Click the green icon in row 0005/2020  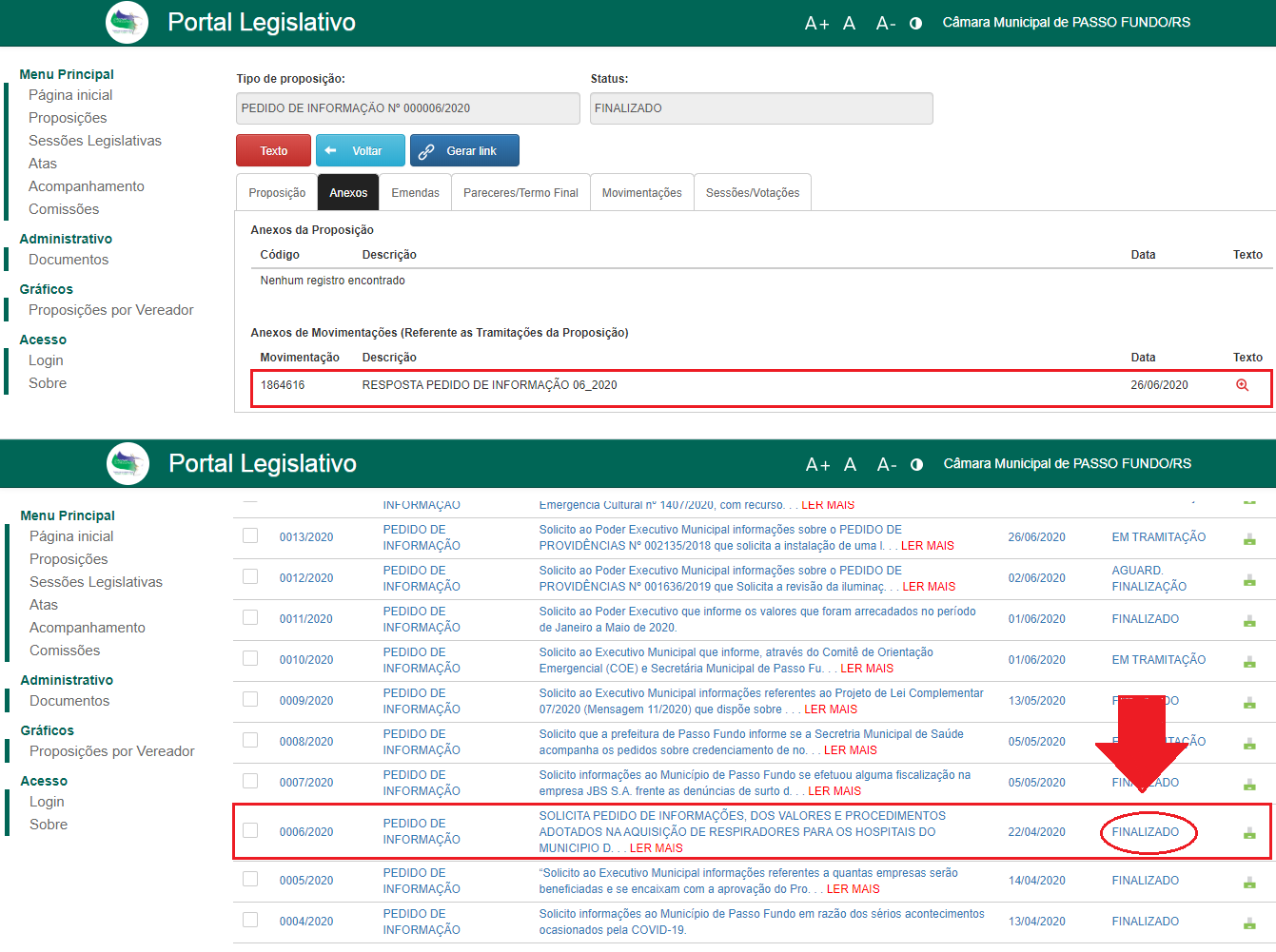click(1249, 882)
